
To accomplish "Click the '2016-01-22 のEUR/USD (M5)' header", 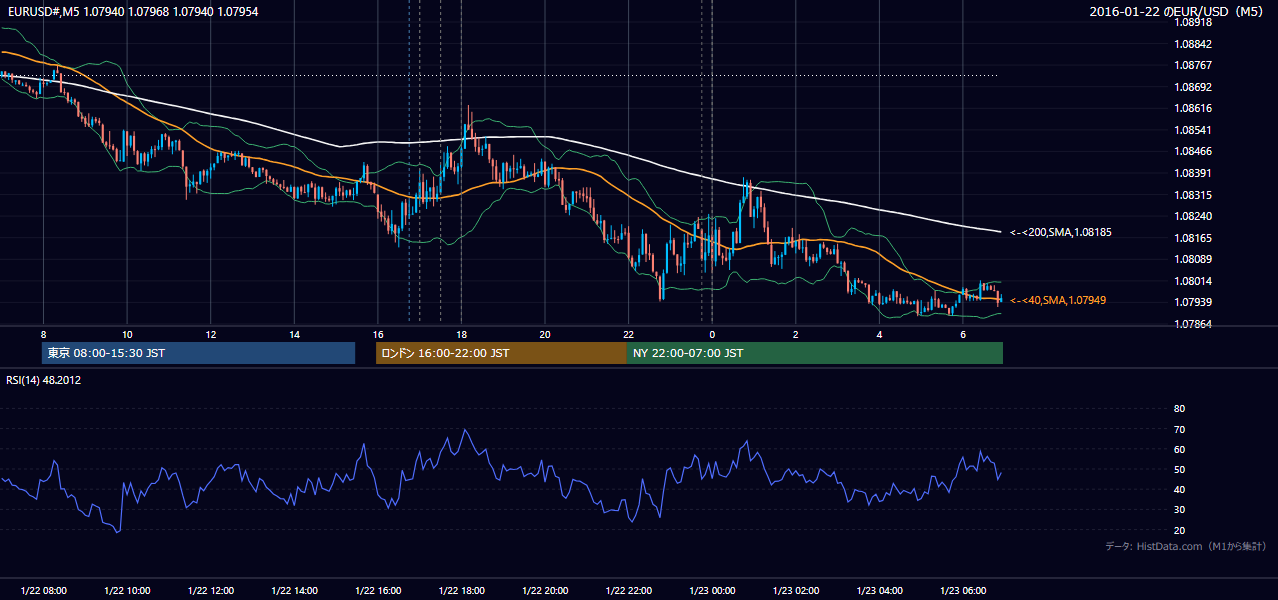I will (1178, 11).
